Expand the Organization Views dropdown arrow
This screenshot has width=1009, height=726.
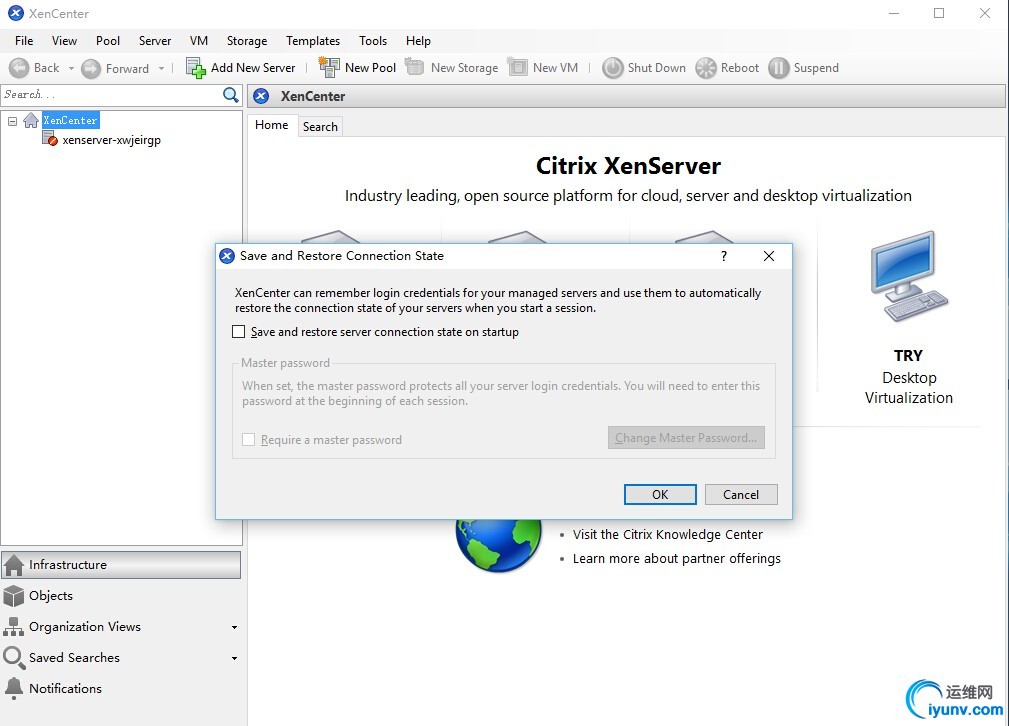click(234, 628)
